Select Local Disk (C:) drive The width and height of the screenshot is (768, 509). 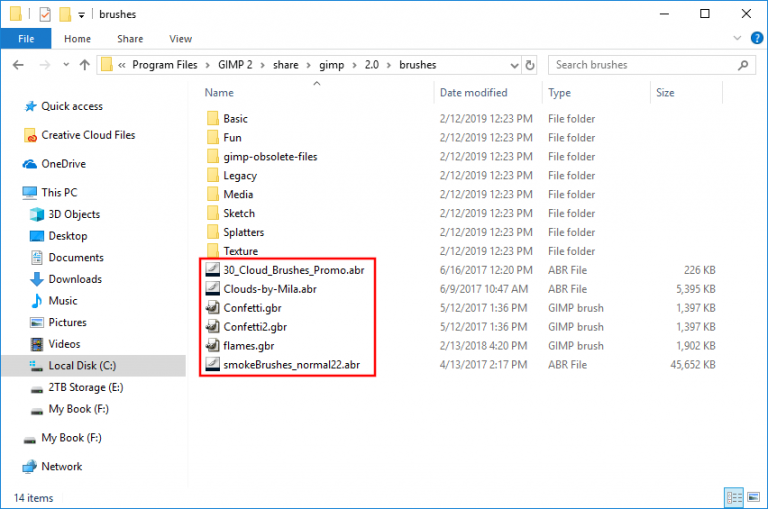(x=94, y=365)
